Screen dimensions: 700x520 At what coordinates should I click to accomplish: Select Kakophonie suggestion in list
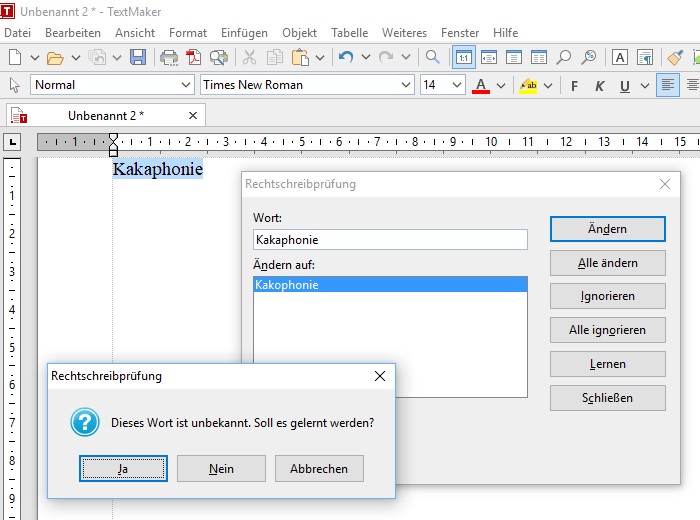click(390, 285)
